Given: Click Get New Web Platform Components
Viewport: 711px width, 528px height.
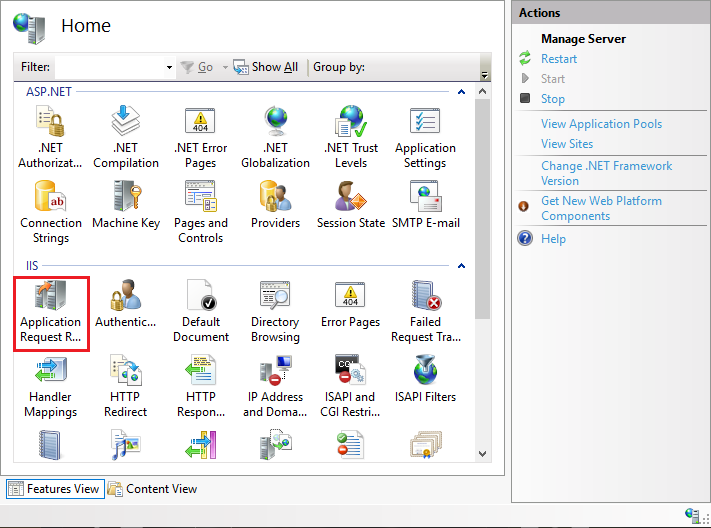Looking at the screenshot, I should tap(601, 208).
